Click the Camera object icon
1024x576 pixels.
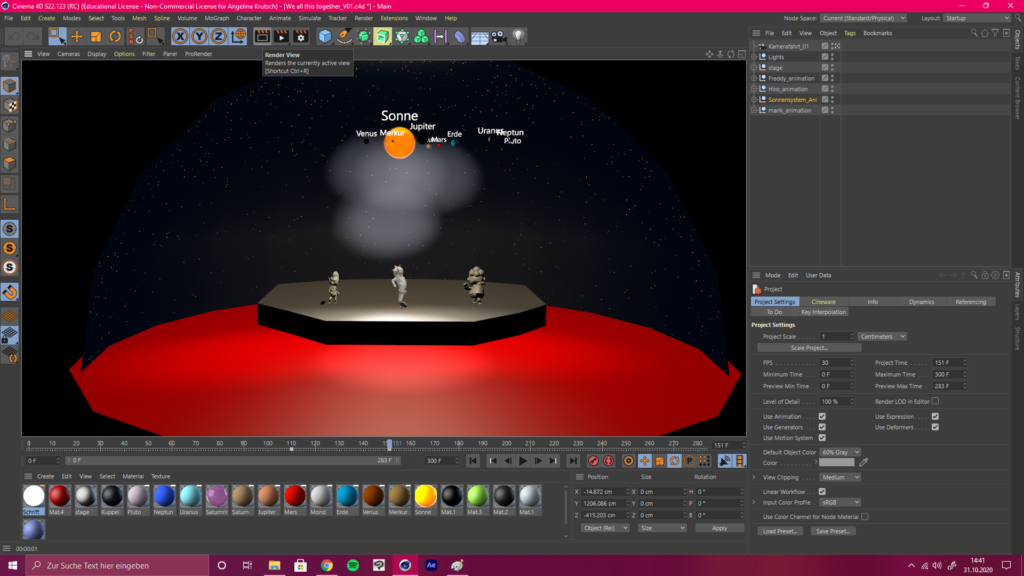pos(498,37)
